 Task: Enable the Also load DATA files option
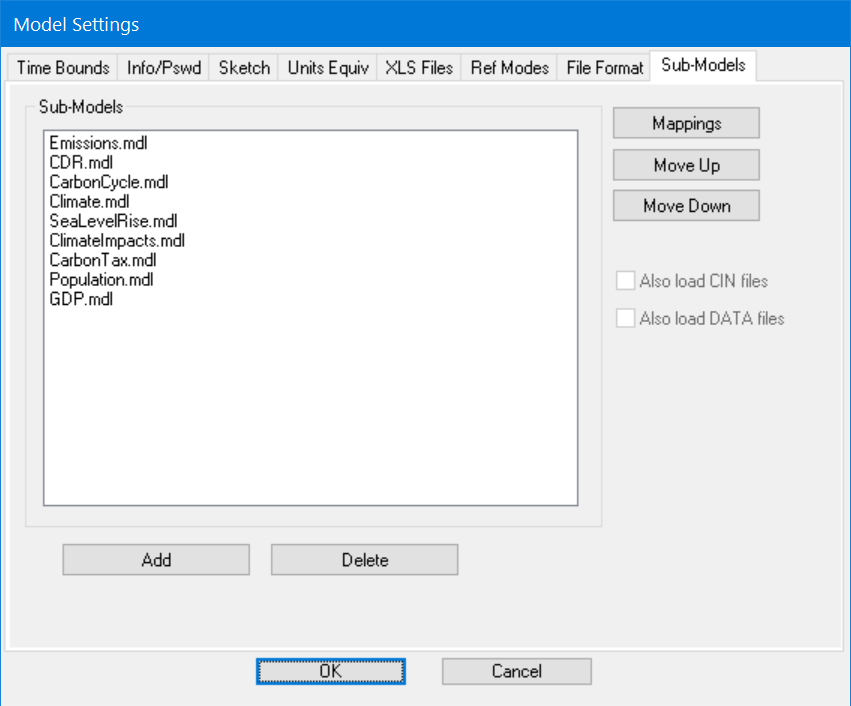pyautogui.click(x=625, y=318)
